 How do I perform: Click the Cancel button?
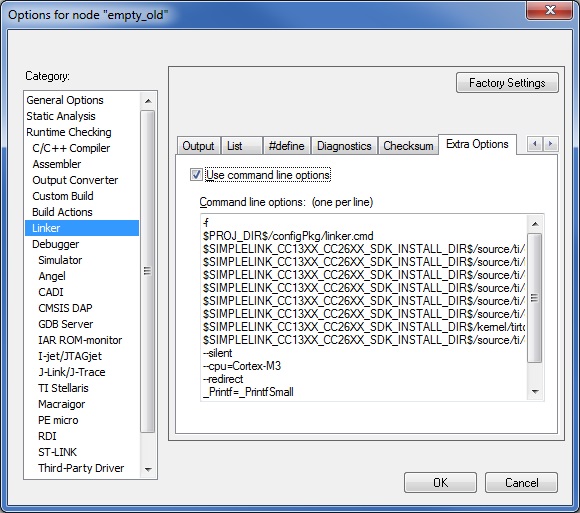tap(521, 482)
